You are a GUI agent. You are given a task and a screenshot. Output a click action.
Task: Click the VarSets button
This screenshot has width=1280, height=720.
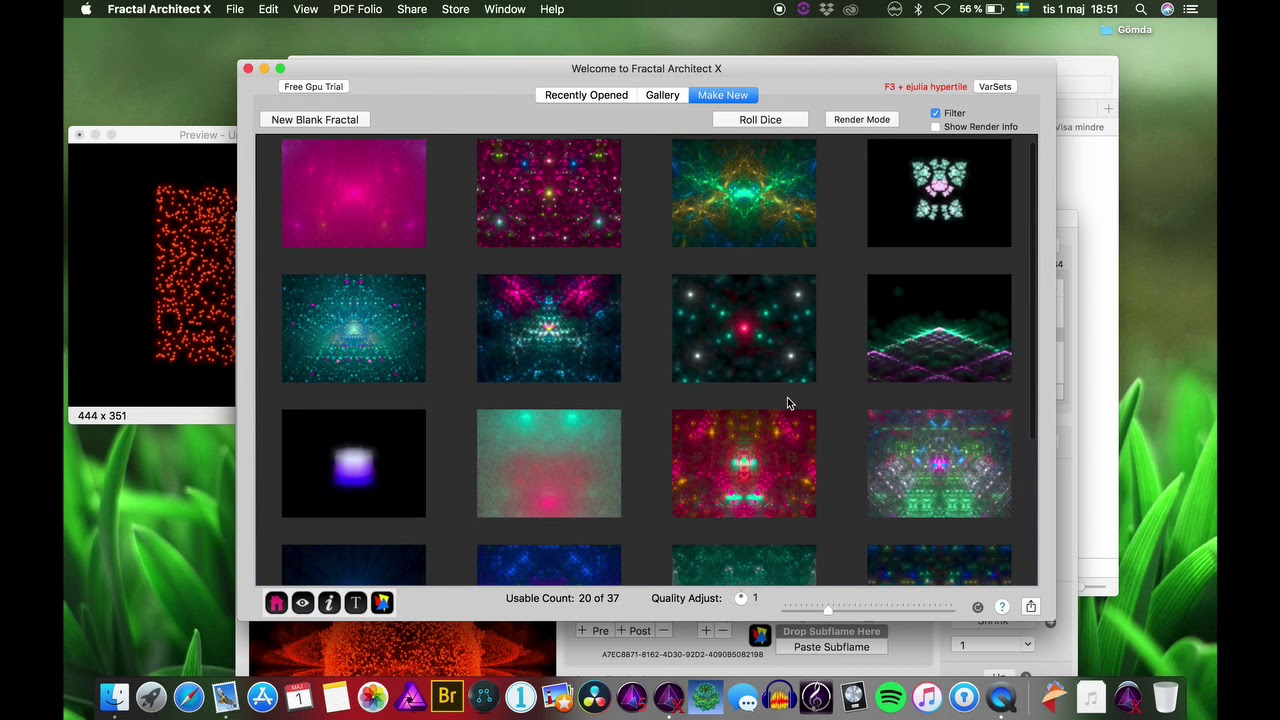point(995,86)
